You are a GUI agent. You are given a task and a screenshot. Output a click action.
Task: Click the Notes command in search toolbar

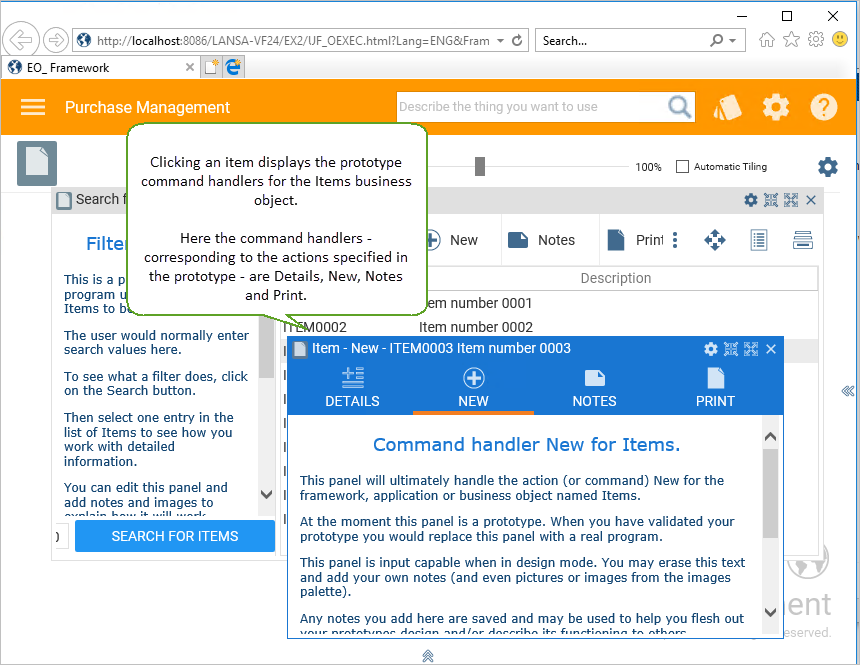click(x=541, y=240)
